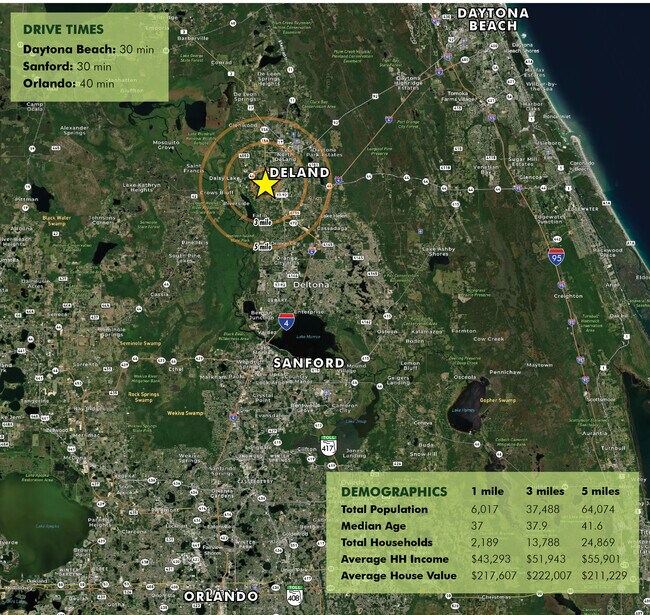Click the 408 highway shield near Orlando

point(295,594)
